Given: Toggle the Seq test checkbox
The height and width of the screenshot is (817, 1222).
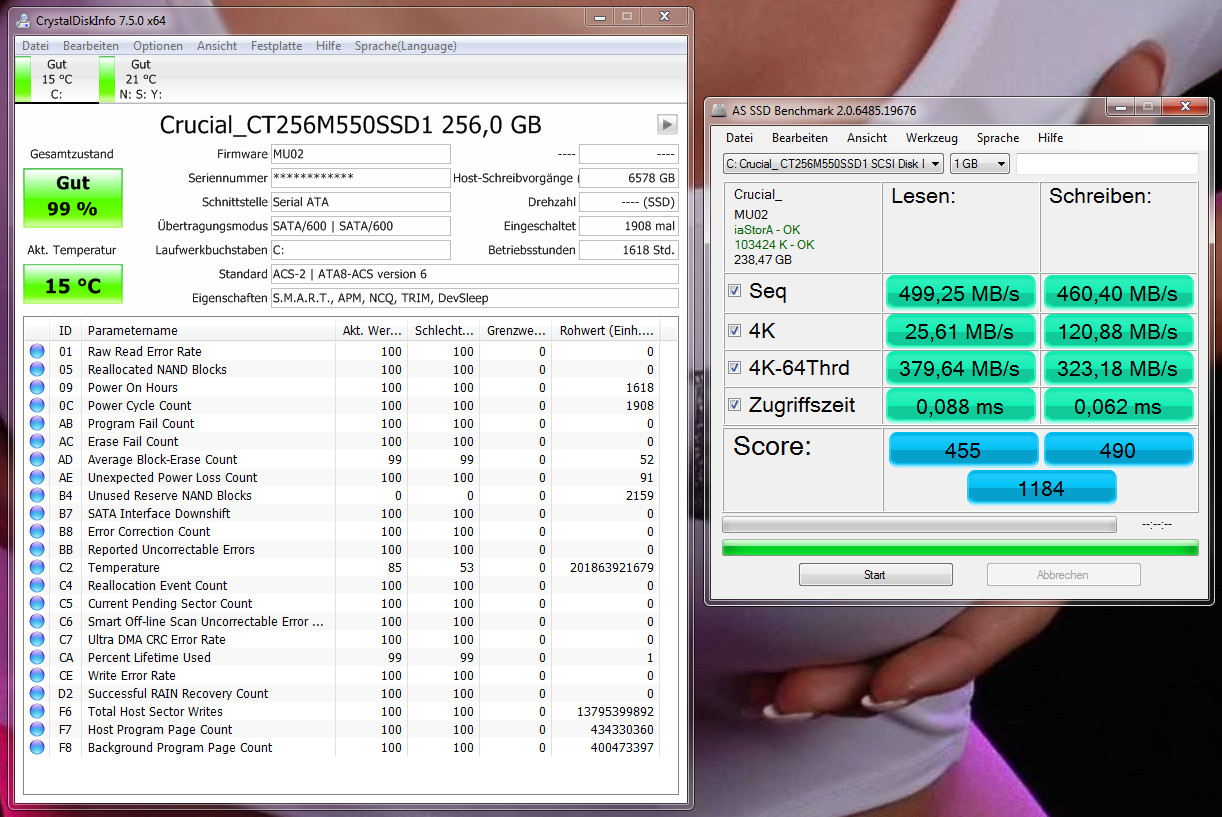Looking at the screenshot, I should click(x=735, y=291).
